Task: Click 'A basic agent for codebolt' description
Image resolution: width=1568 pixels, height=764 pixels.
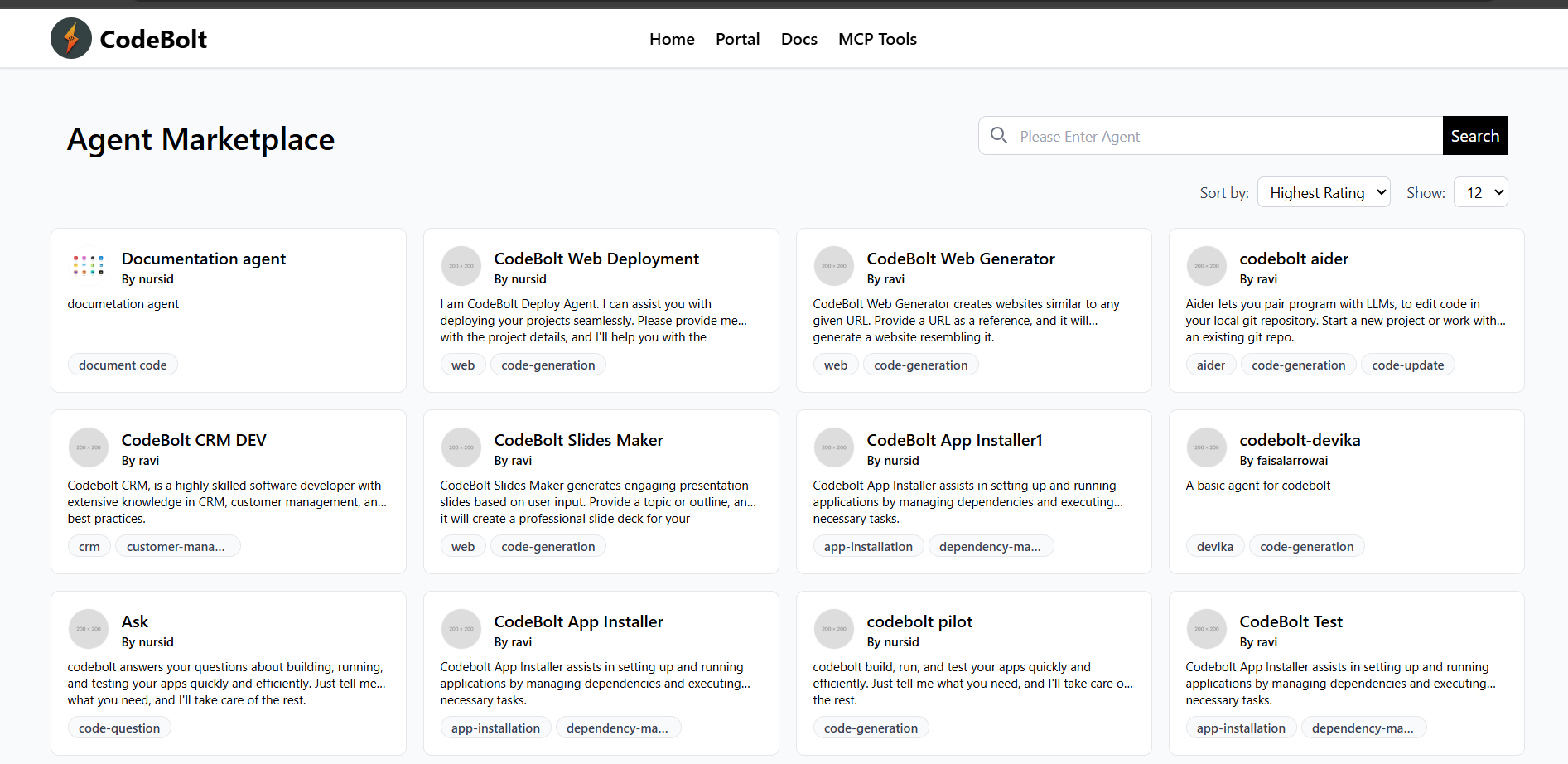Action: pos(1258,486)
